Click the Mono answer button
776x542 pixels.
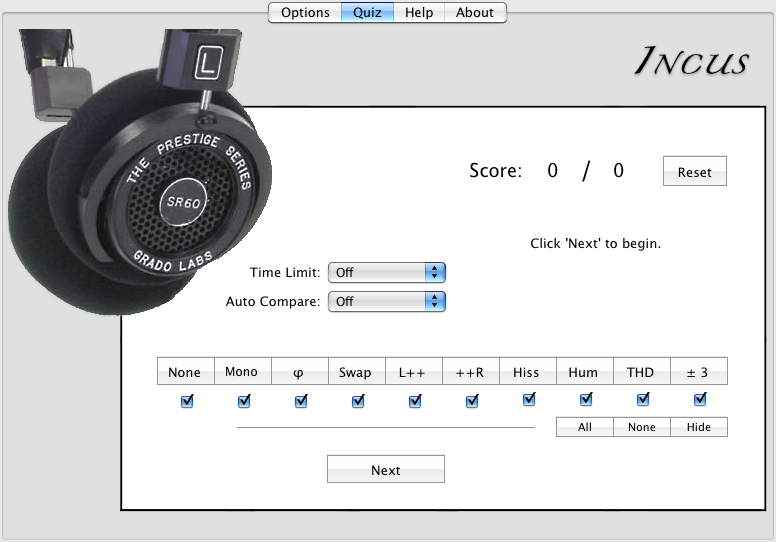pyautogui.click(x=242, y=371)
